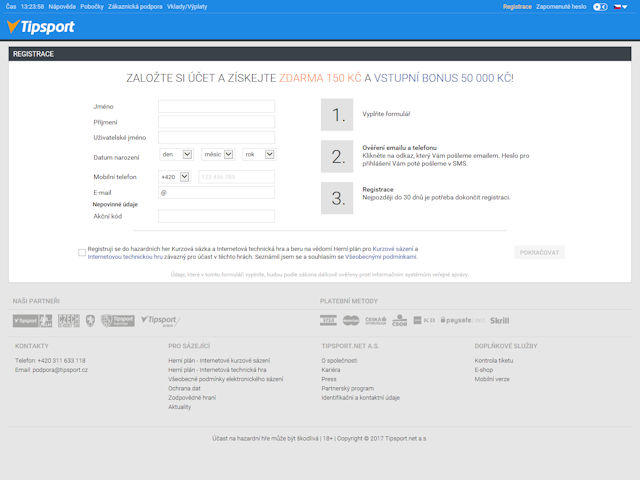The image size is (640, 480).
Task: Open Partnerský program footer link
Action: pos(348,388)
